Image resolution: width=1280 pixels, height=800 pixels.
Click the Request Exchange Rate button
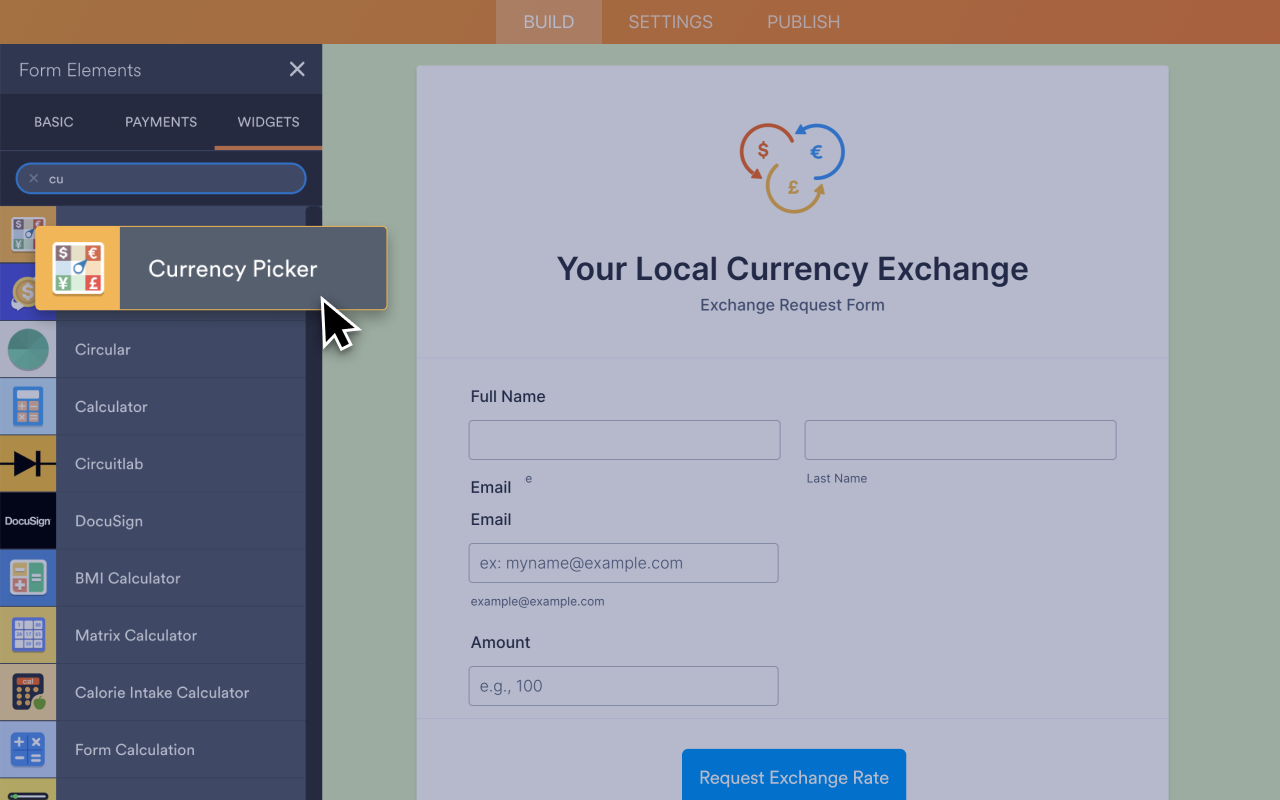[793, 777]
